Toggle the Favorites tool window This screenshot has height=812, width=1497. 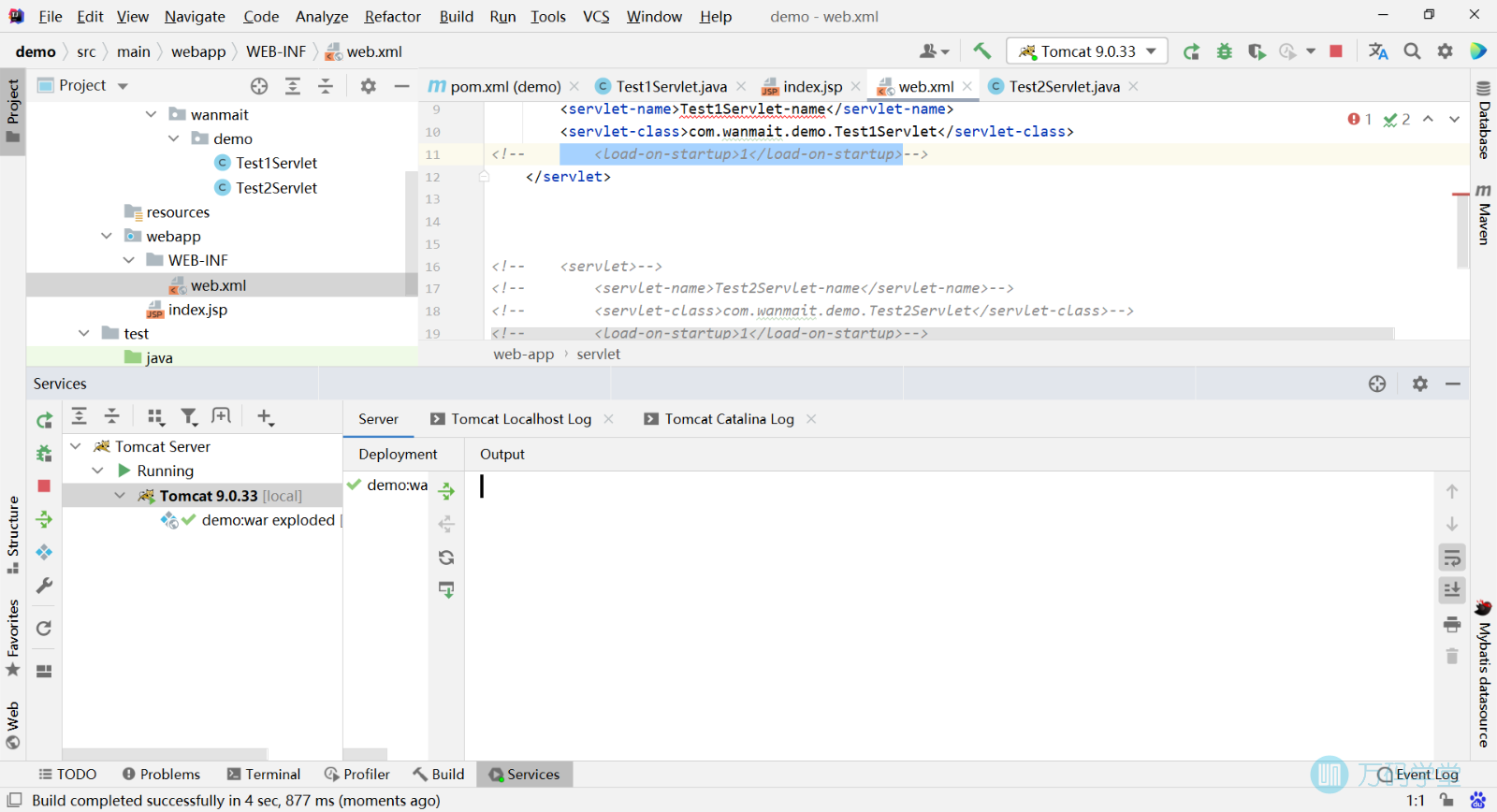coord(13,638)
